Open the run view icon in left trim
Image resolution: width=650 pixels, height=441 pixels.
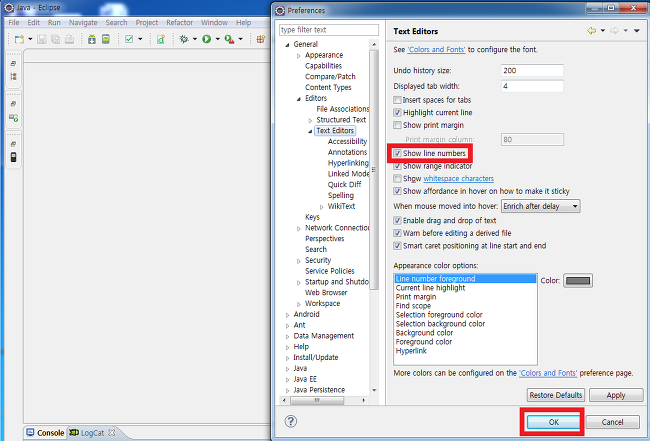[13, 118]
